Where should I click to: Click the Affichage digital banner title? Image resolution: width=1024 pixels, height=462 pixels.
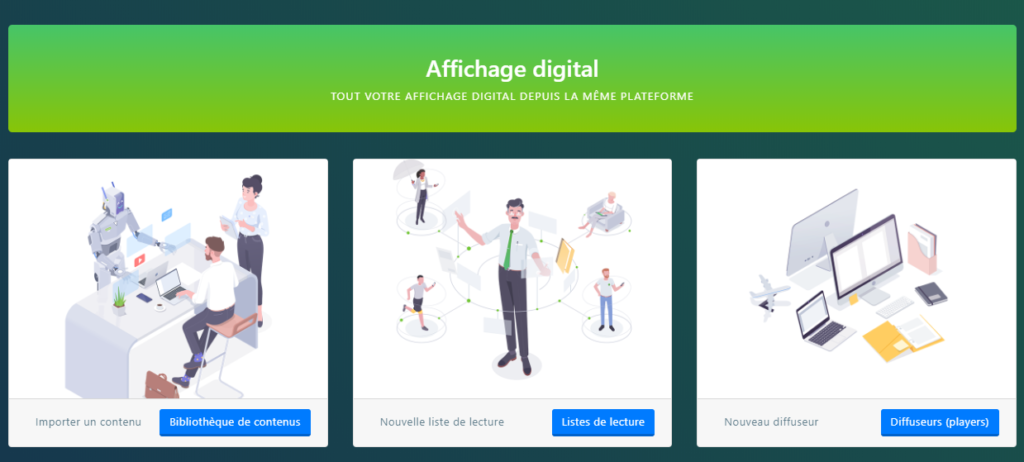pyautogui.click(x=512, y=69)
